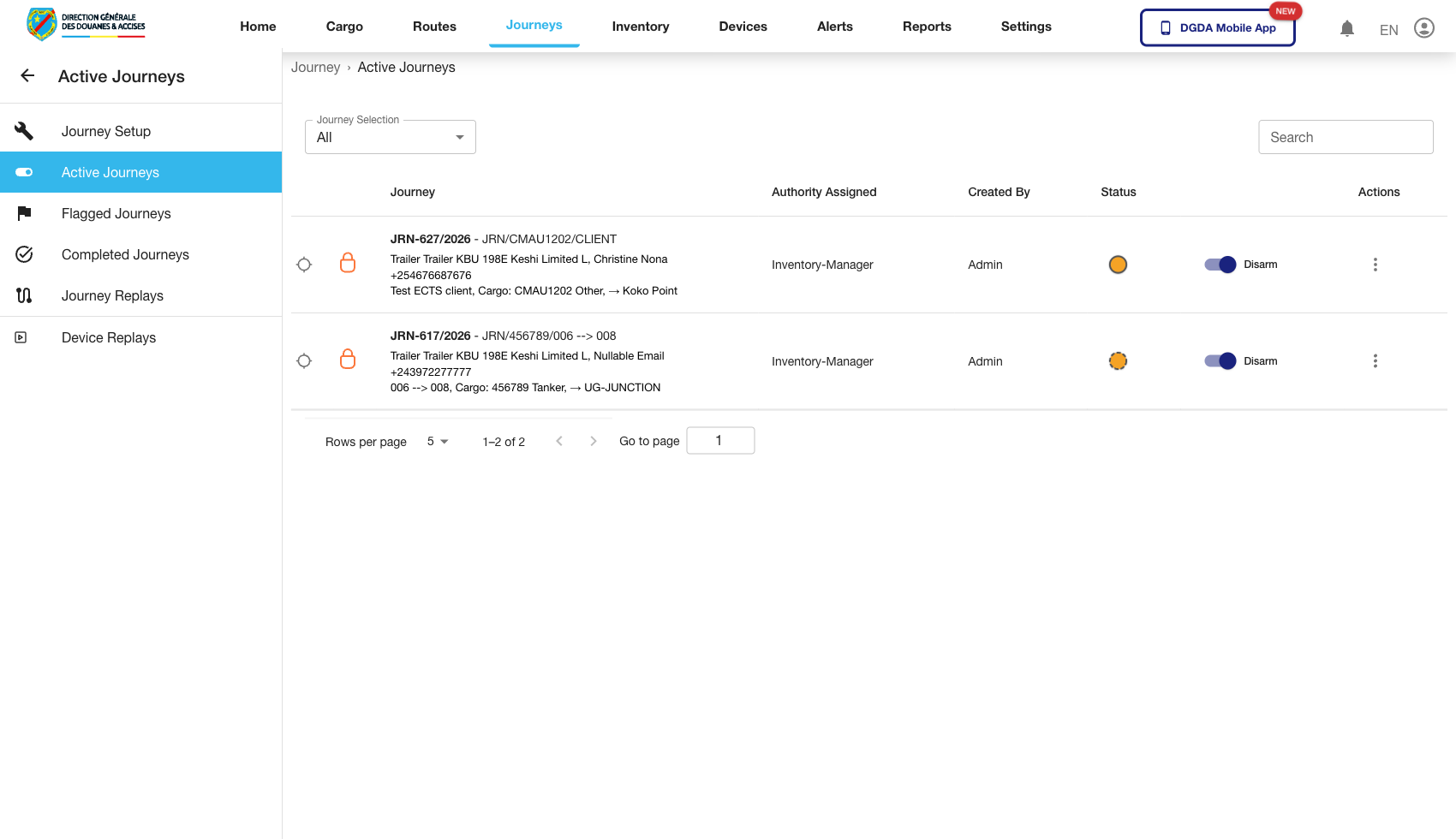The height and width of the screenshot is (839, 1456).
Task: Click the DGDA logo in header
Action: pyautogui.click(x=86, y=25)
